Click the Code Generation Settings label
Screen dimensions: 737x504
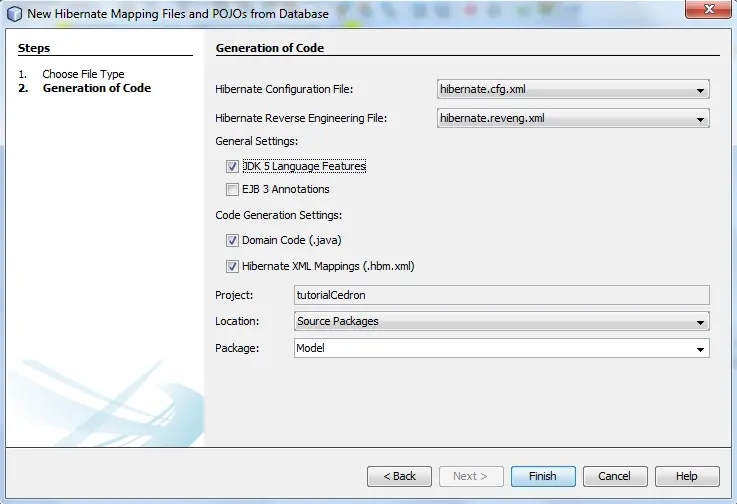(278, 215)
